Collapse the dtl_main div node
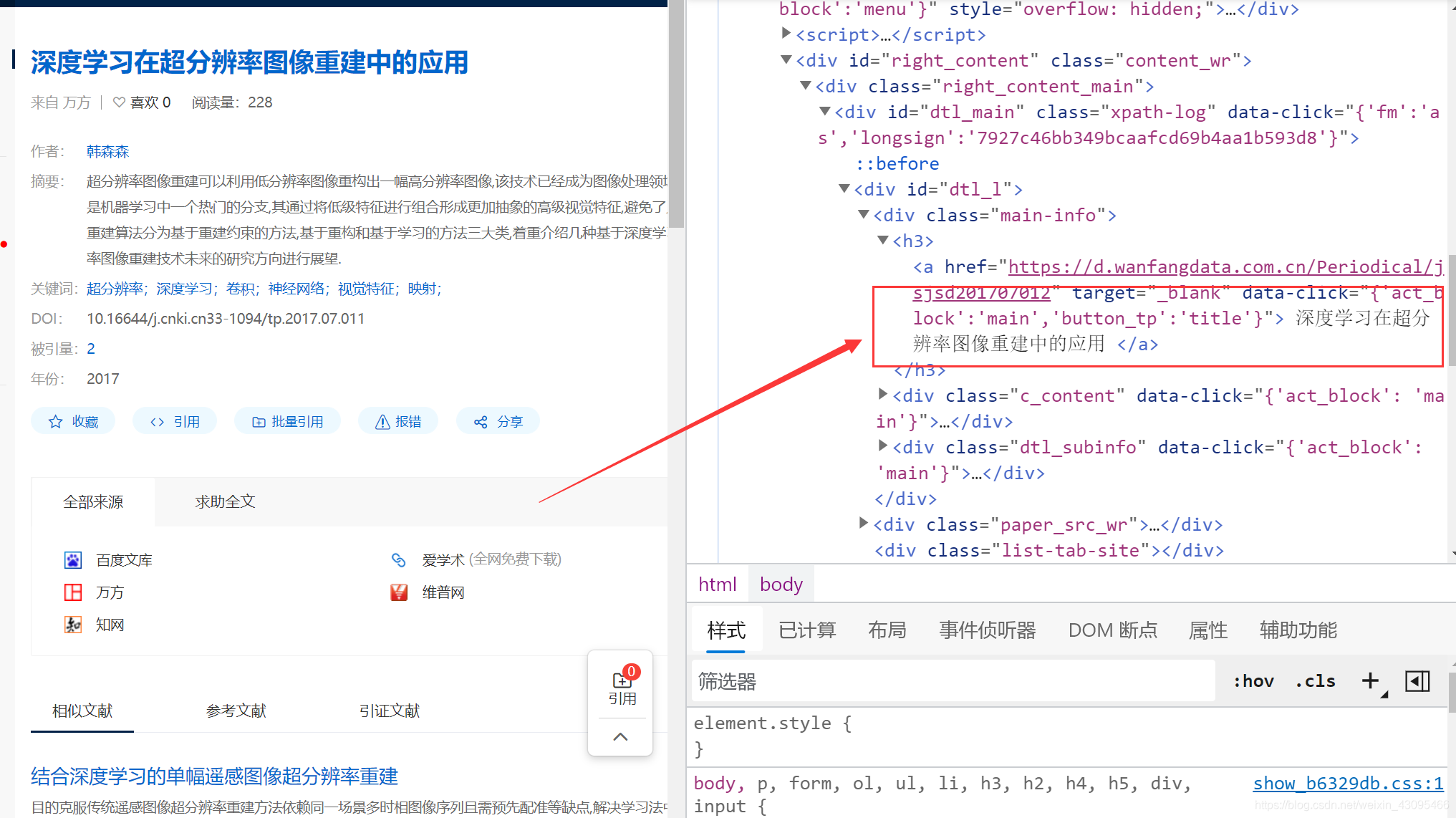The width and height of the screenshot is (1456, 818). tap(825, 111)
